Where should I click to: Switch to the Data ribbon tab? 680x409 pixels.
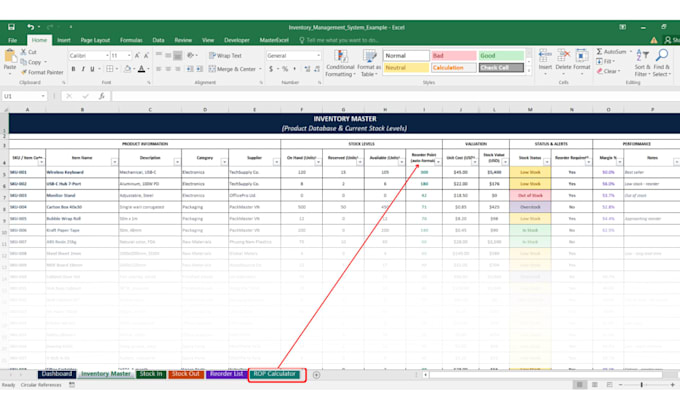158,40
